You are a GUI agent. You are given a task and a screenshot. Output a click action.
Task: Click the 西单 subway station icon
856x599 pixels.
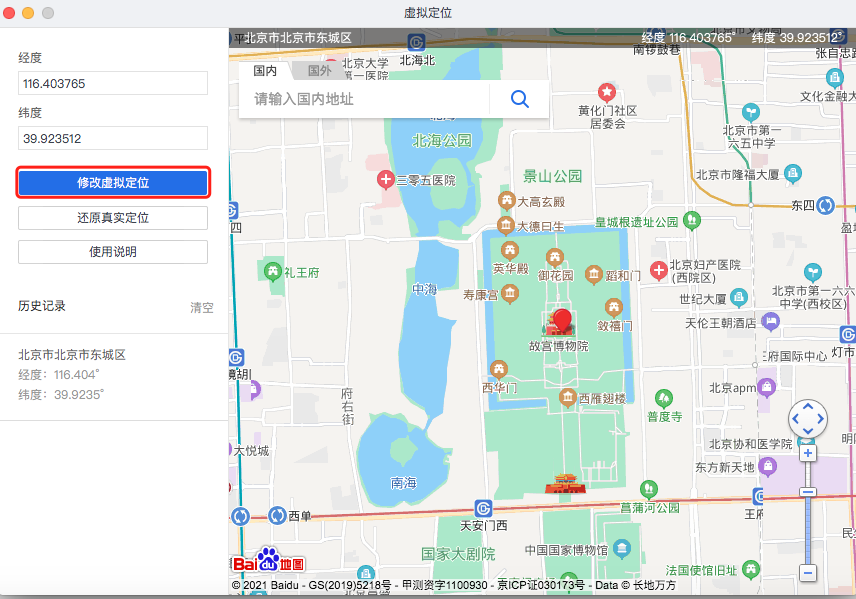[x=277, y=515]
